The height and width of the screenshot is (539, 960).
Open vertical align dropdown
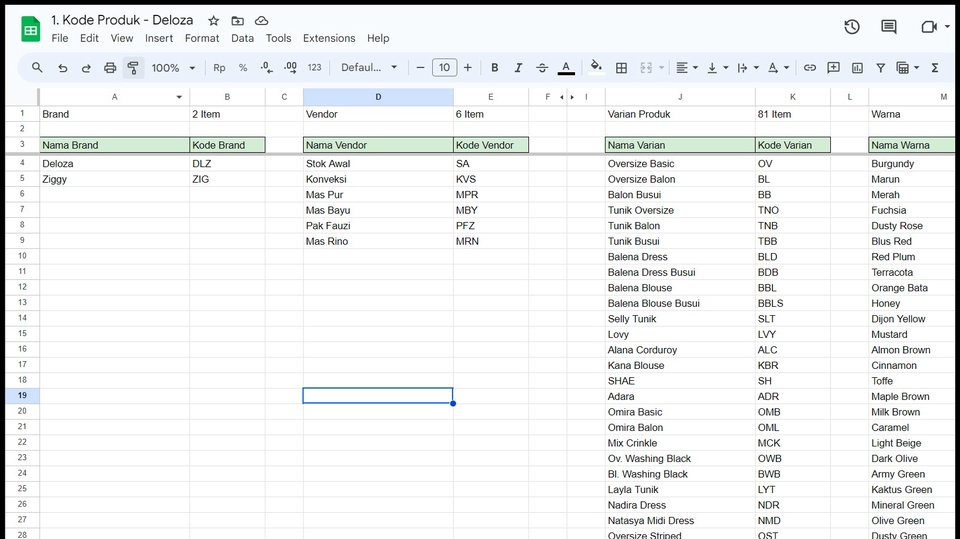click(717, 67)
